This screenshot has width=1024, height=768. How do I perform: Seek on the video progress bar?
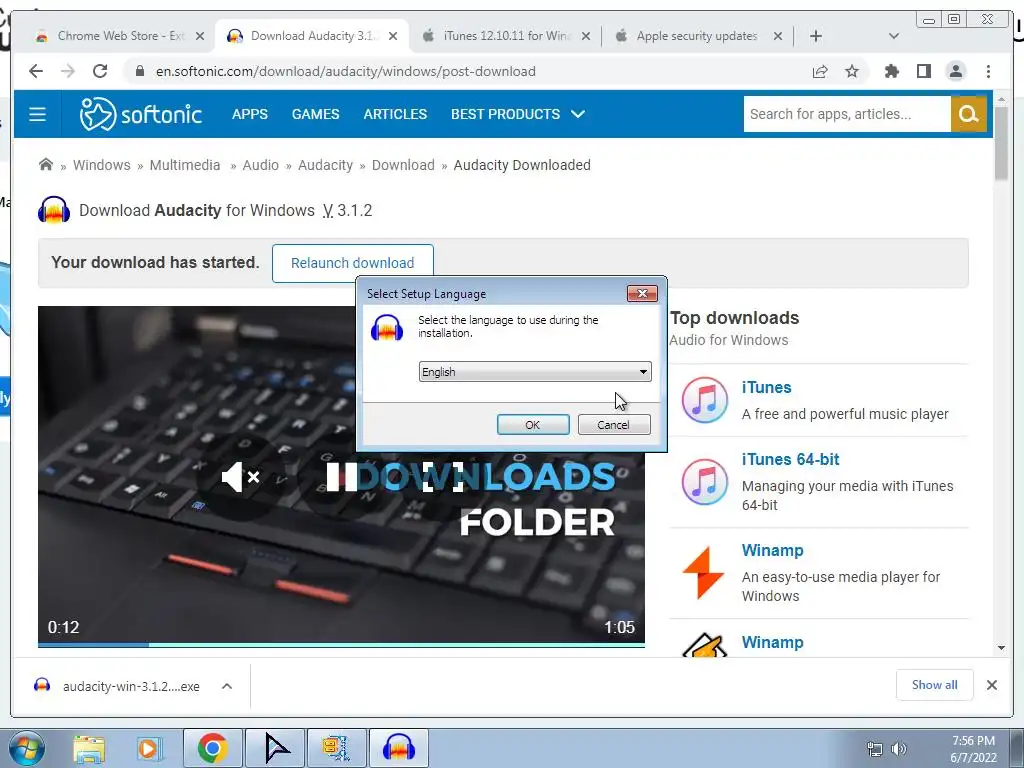click(342, 645)
